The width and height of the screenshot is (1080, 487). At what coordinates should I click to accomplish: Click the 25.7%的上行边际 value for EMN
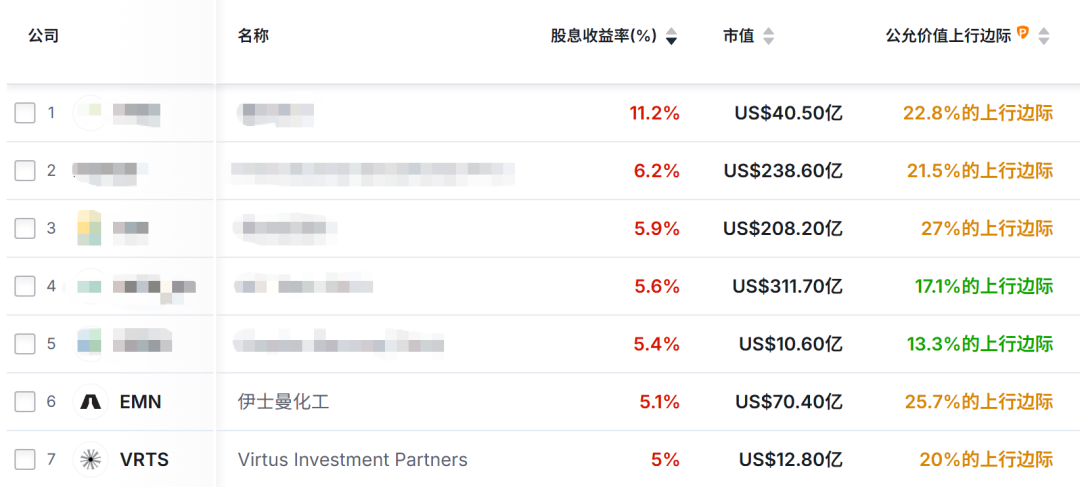click(979, 402)
